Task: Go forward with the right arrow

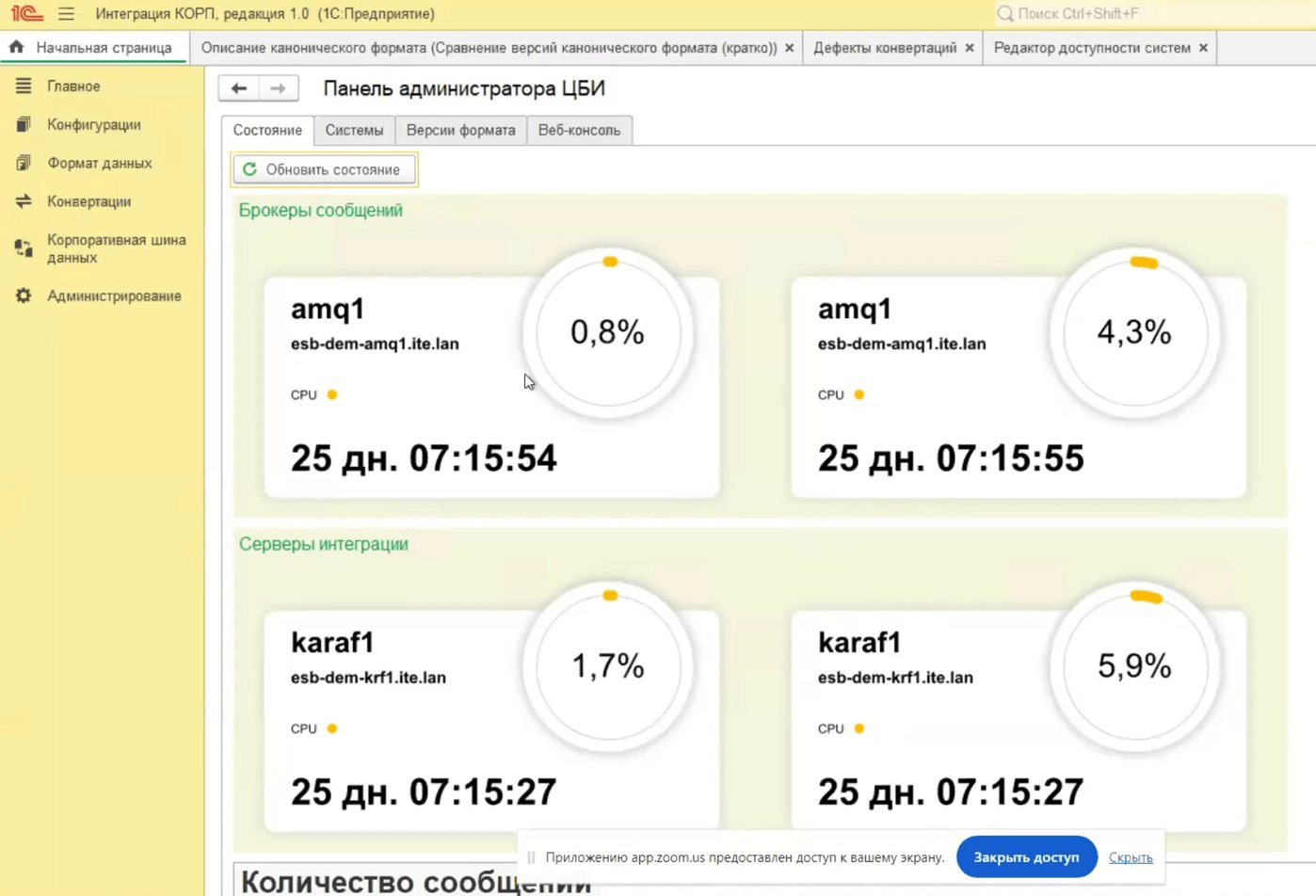Action: (x=279, y=88)
